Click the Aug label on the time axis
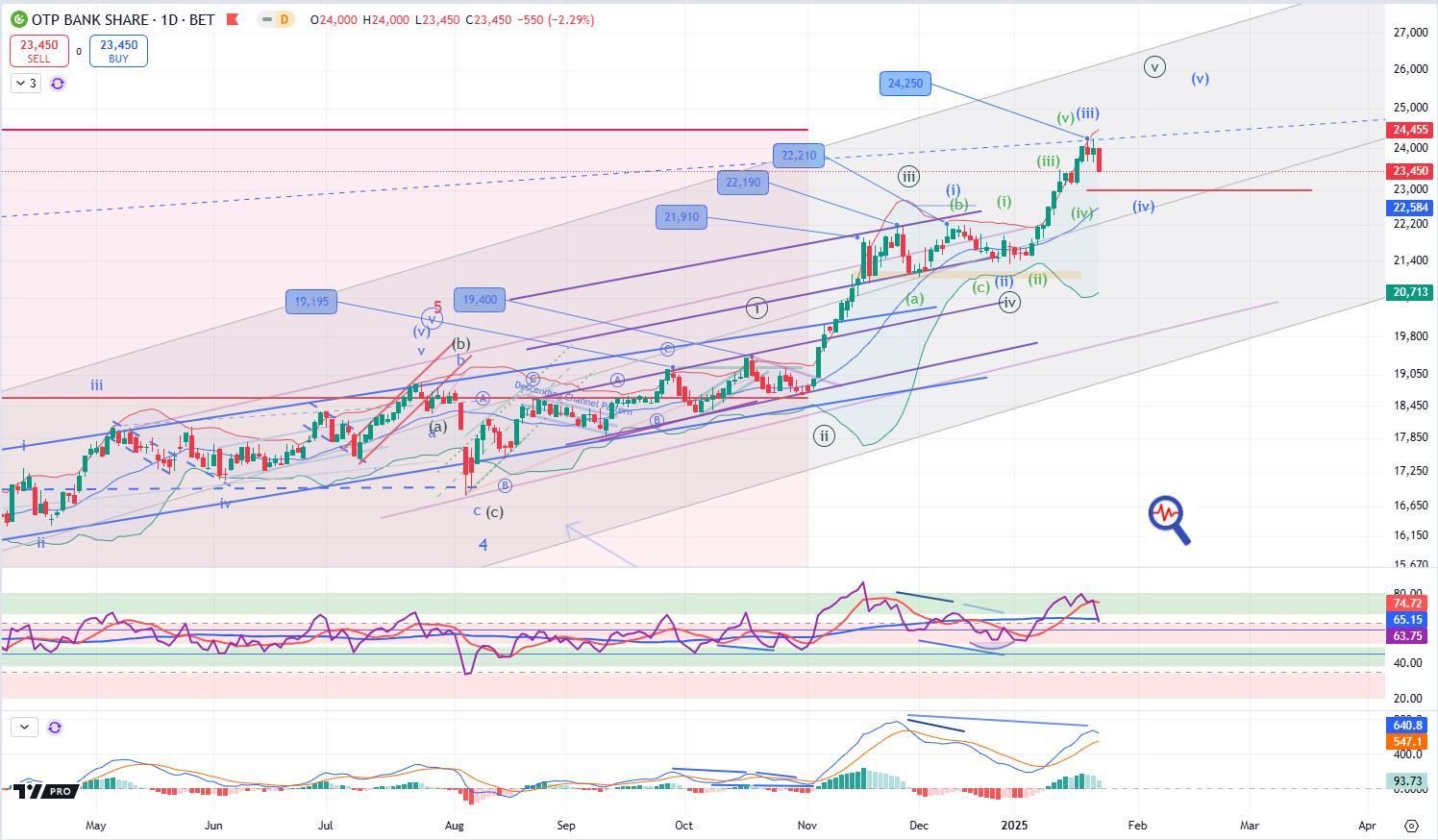 click(x=455, y=826)
